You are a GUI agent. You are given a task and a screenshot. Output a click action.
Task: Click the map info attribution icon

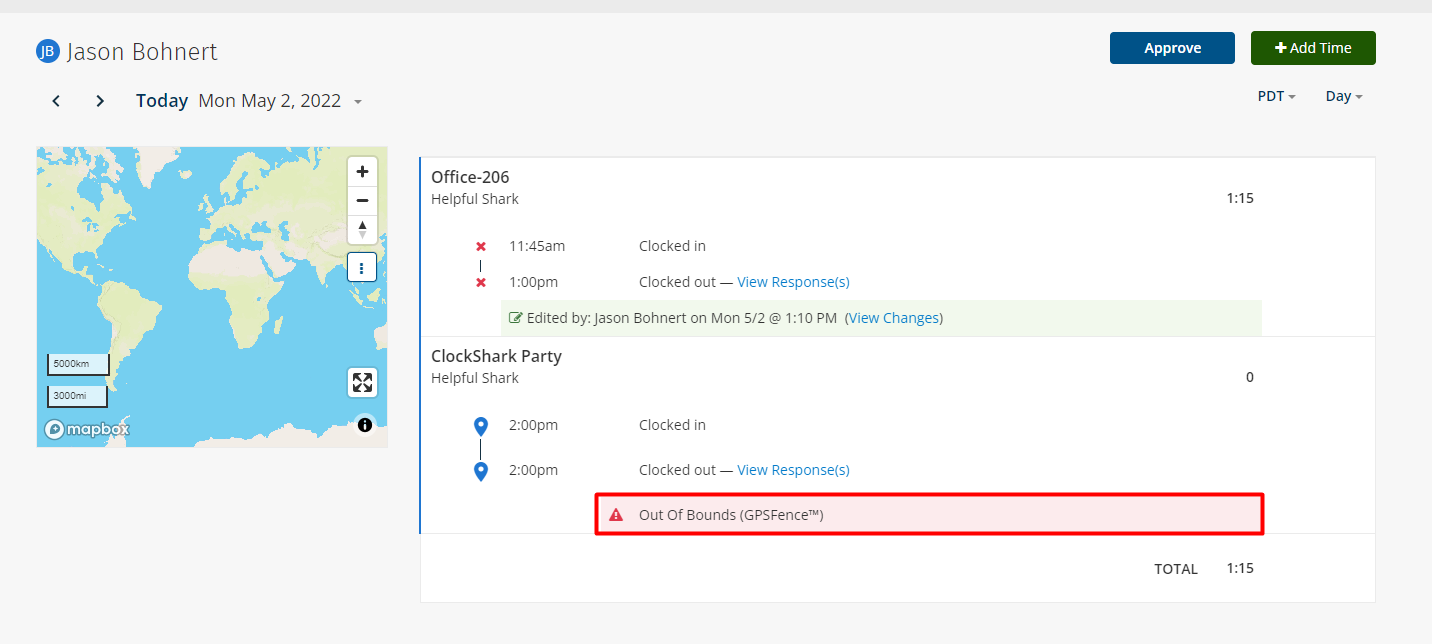click(x=365, y=425)
